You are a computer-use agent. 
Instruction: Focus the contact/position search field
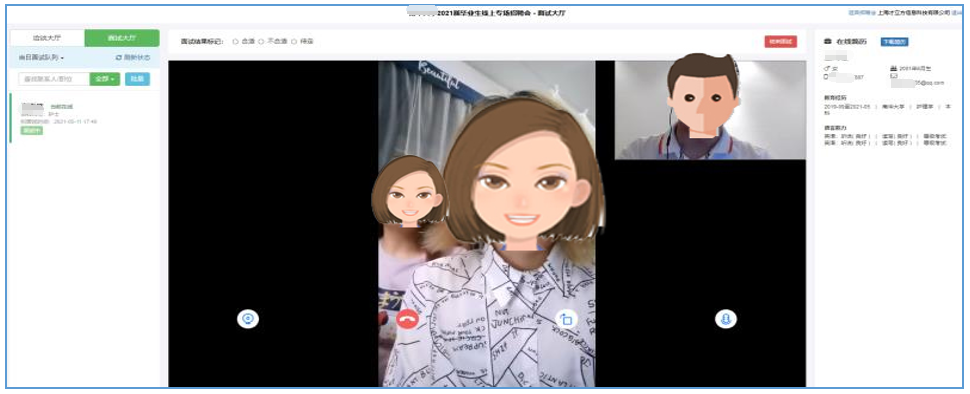click(54, 79)
